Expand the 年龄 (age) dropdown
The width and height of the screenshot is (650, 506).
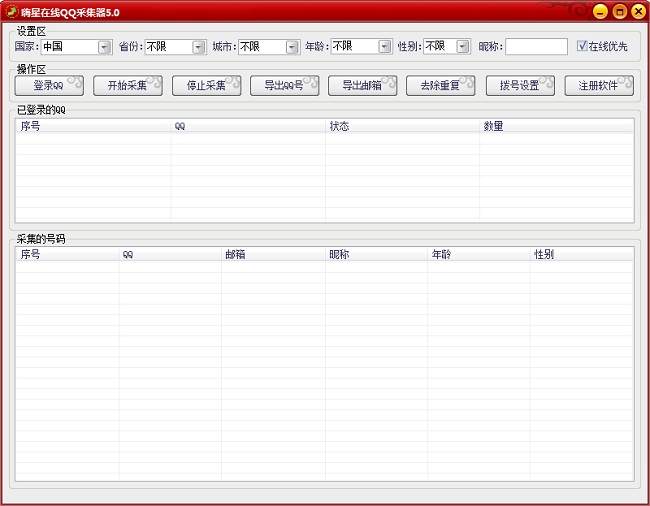coord(384,46)
